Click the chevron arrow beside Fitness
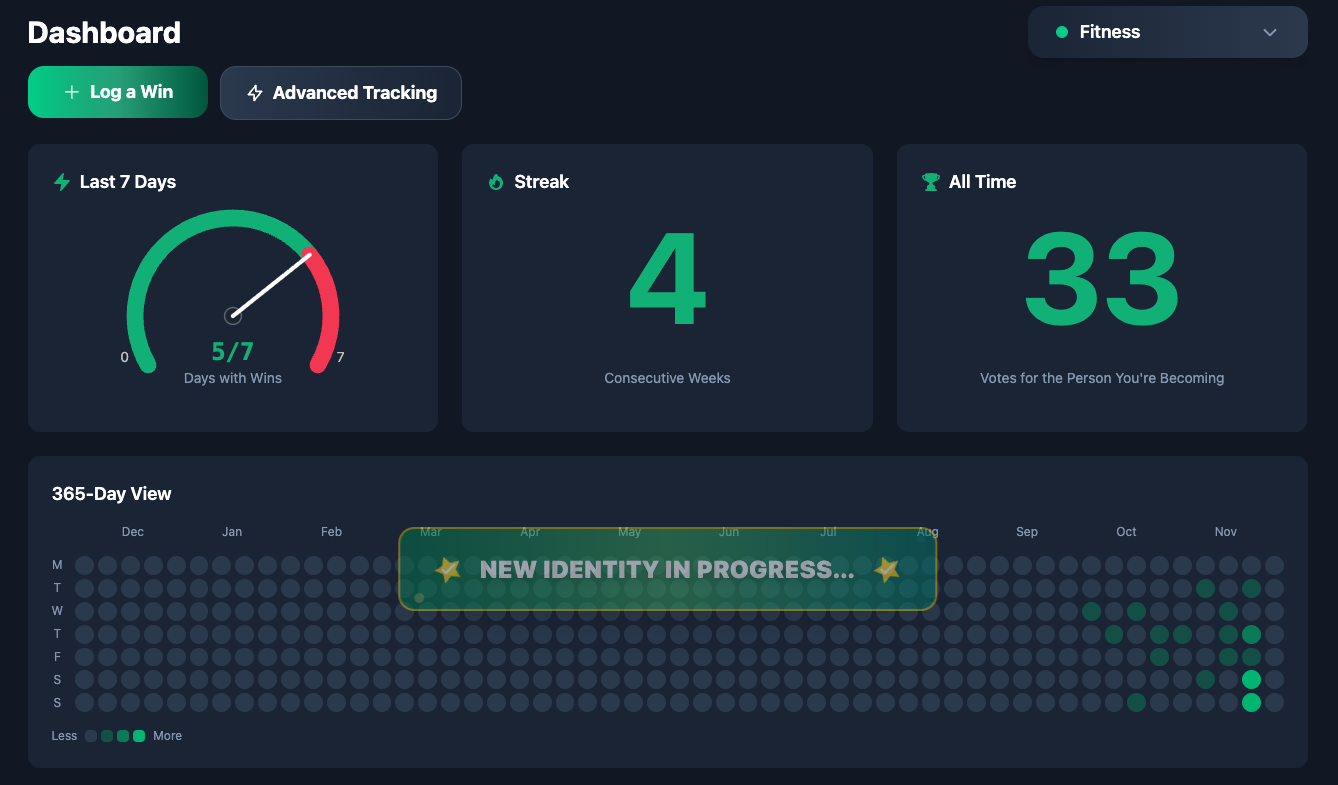This screenshot has height=785, width=1338. [x=1269, y=31]
